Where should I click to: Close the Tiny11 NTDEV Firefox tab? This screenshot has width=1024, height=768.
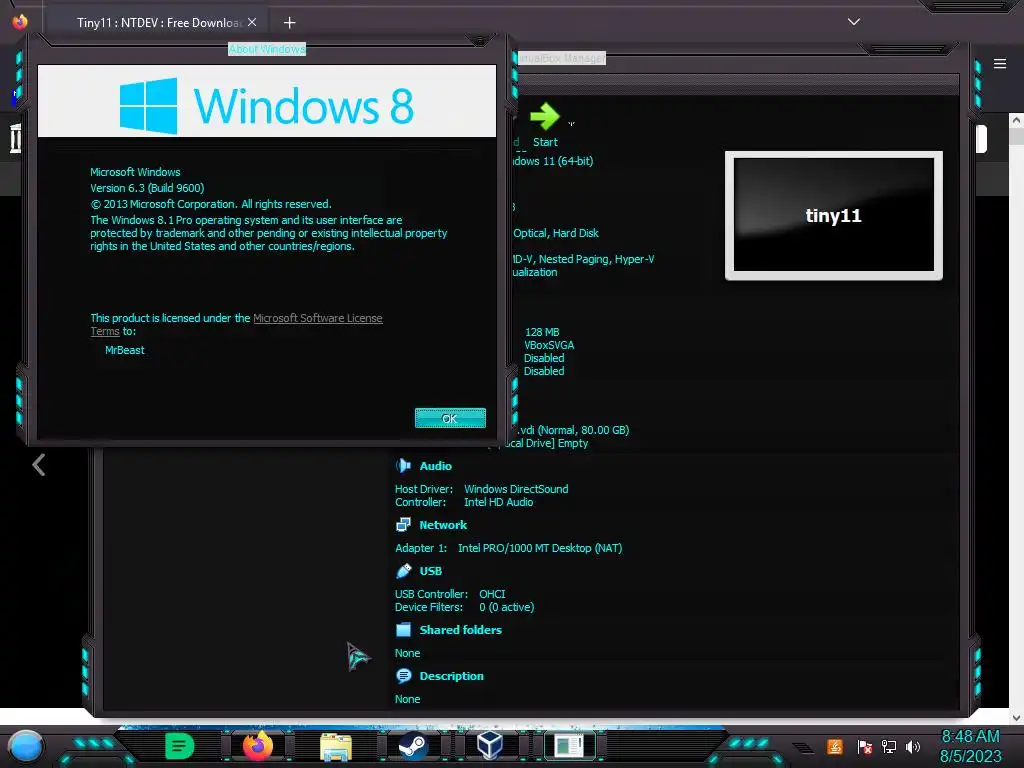point(252,22)
